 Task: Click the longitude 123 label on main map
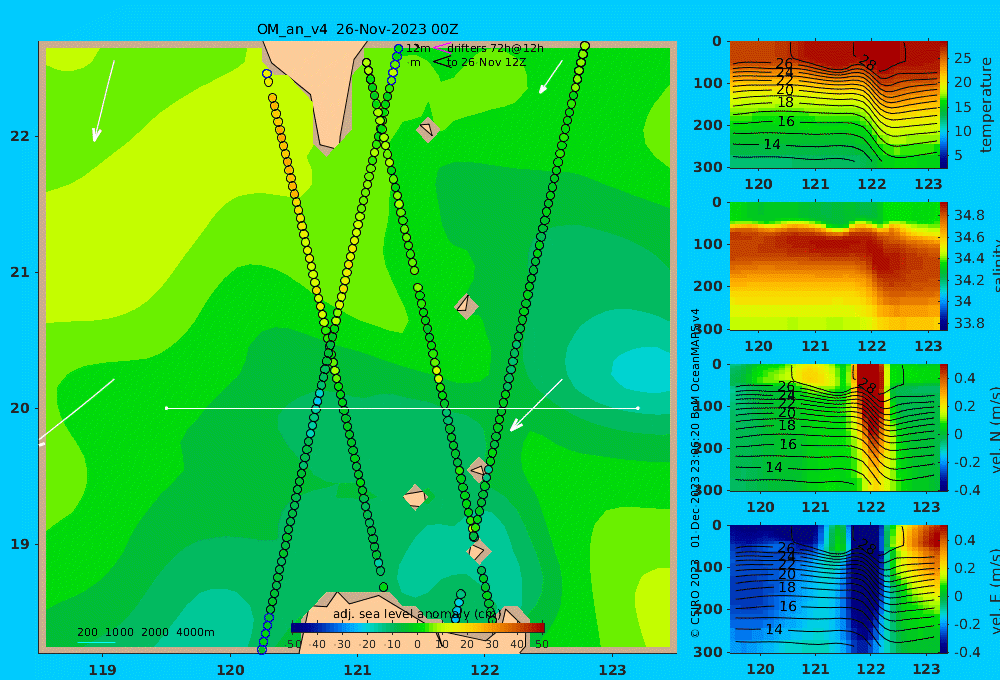tap(613, 670)
